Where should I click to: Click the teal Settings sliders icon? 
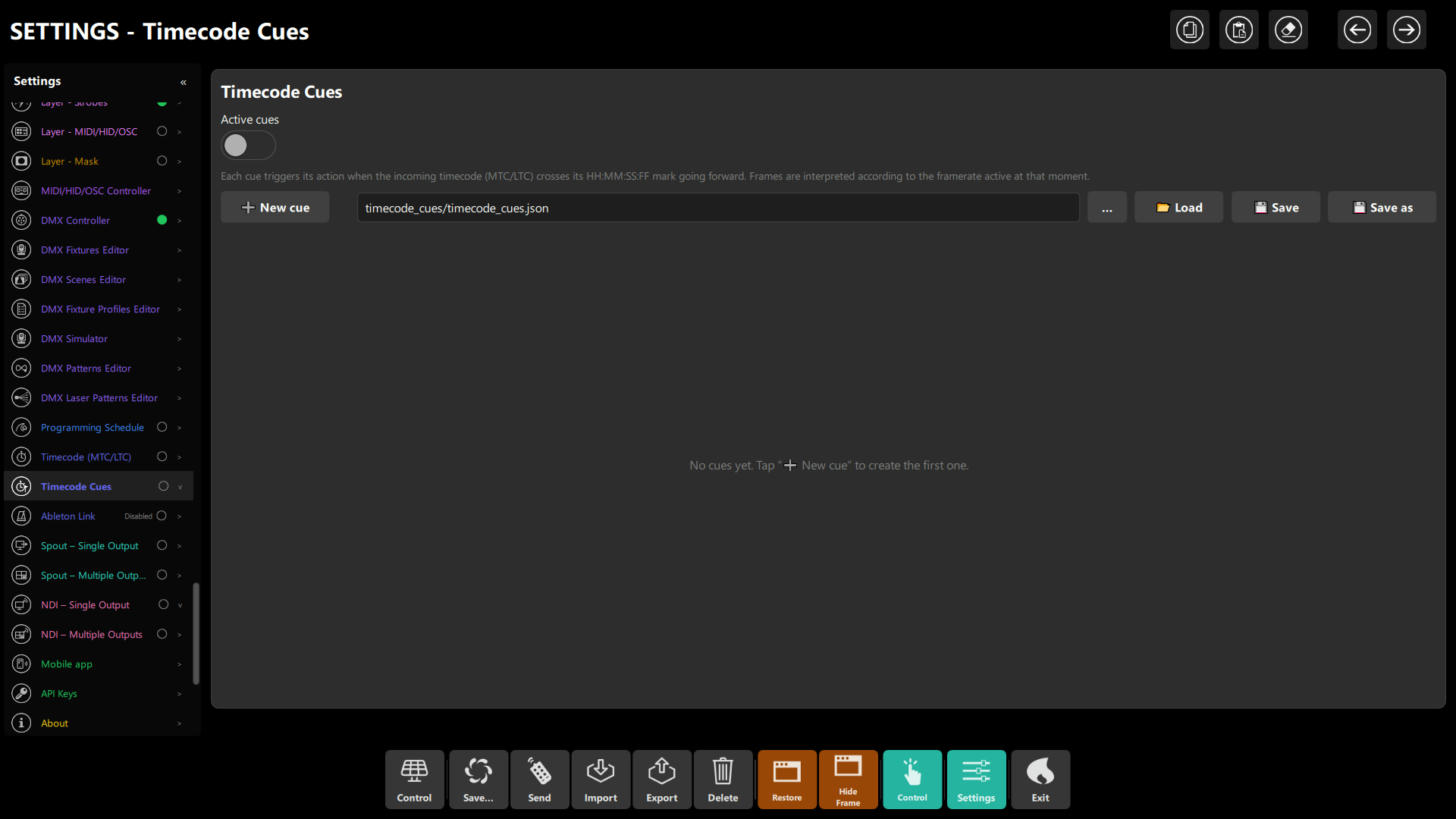(x=976, y=780)
